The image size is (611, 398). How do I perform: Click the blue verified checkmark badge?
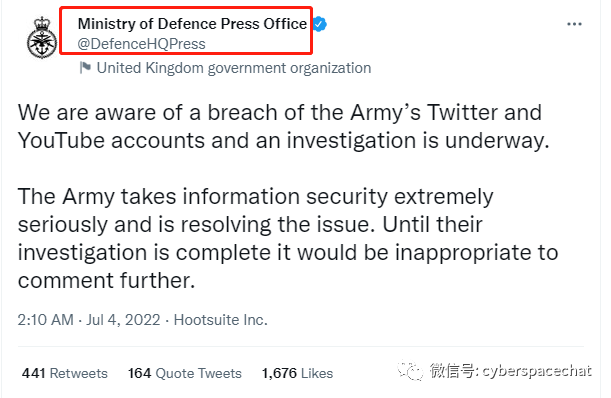[x=320, y=24]
